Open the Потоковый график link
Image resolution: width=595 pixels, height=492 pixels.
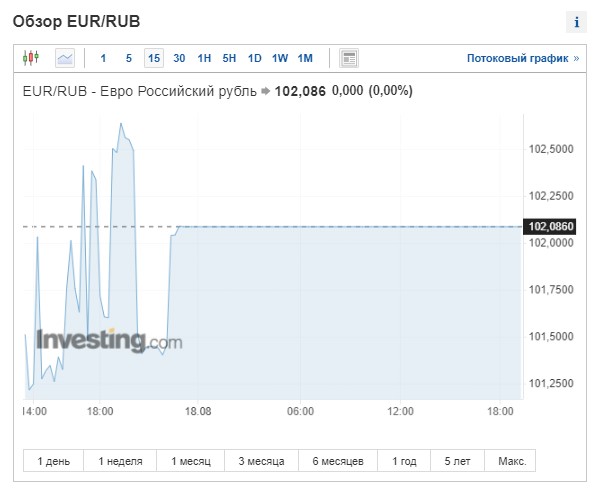click(523, 58)
